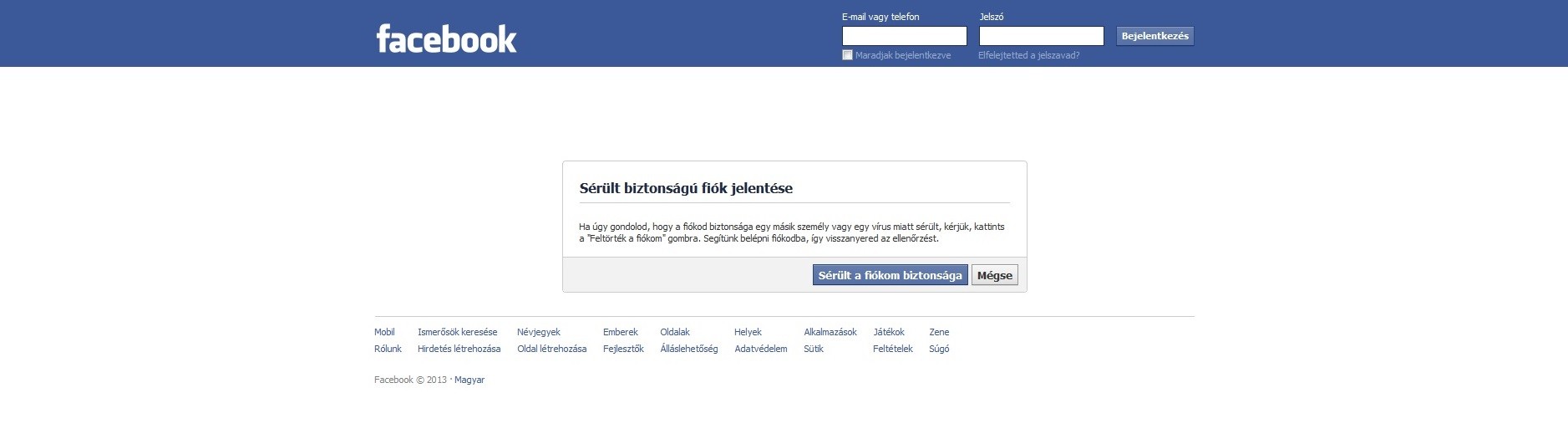The width and height of the screenshot is (1568, 444).
Task: Open the Elfelejtetted a jelszavad? link
Action: [1028, 55]
